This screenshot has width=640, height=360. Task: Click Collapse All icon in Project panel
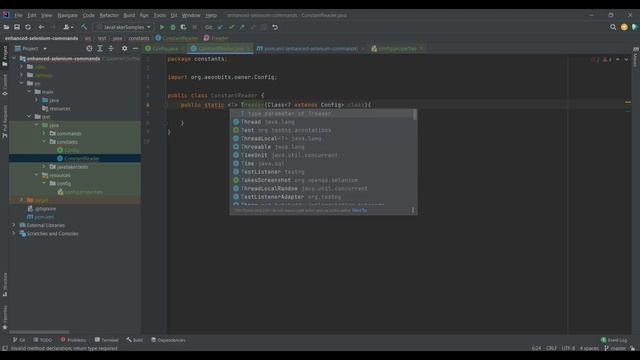111,48
